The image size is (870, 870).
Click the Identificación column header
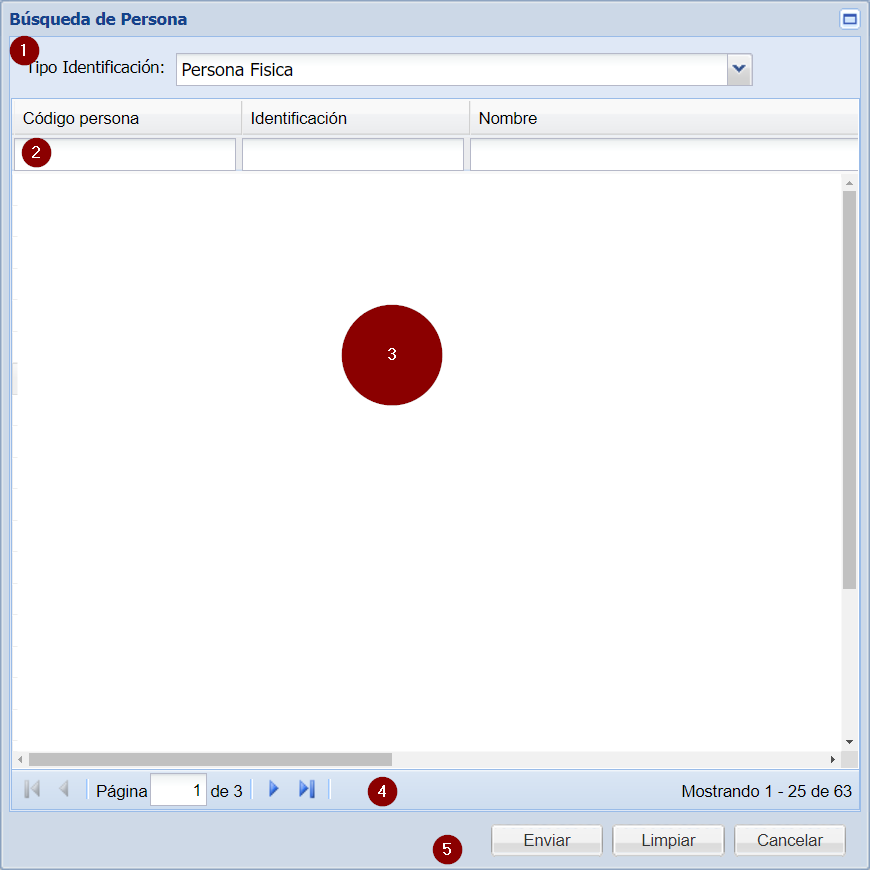[x=355, y=118]
